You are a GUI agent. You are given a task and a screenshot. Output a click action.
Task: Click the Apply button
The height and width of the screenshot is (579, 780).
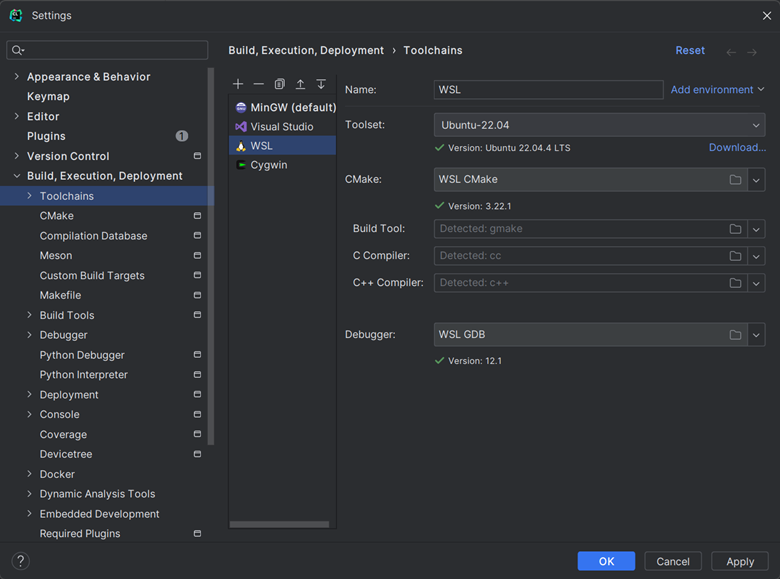click(740, 561)
